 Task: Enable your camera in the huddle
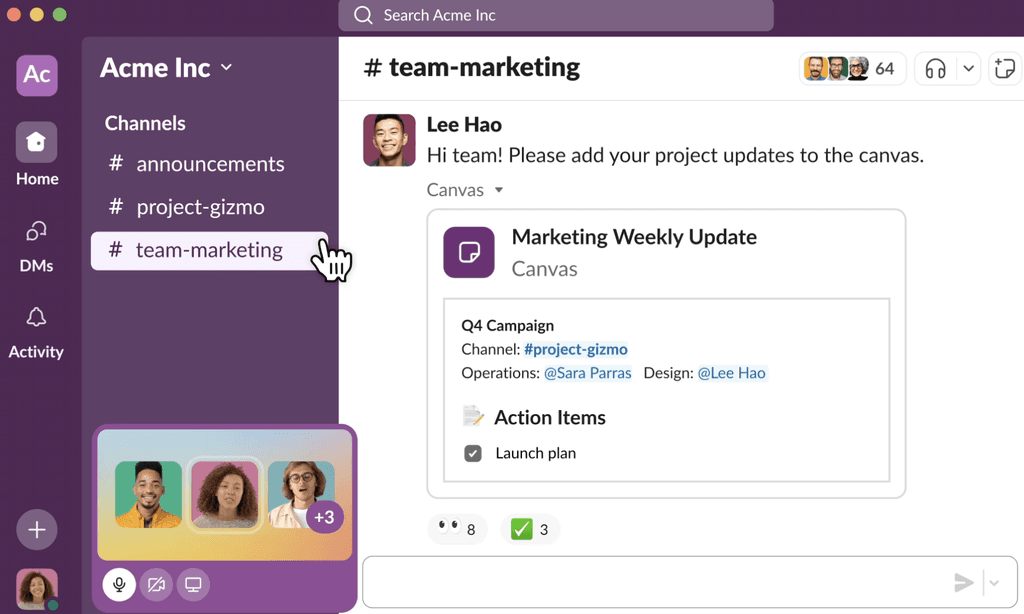(156, 585)
